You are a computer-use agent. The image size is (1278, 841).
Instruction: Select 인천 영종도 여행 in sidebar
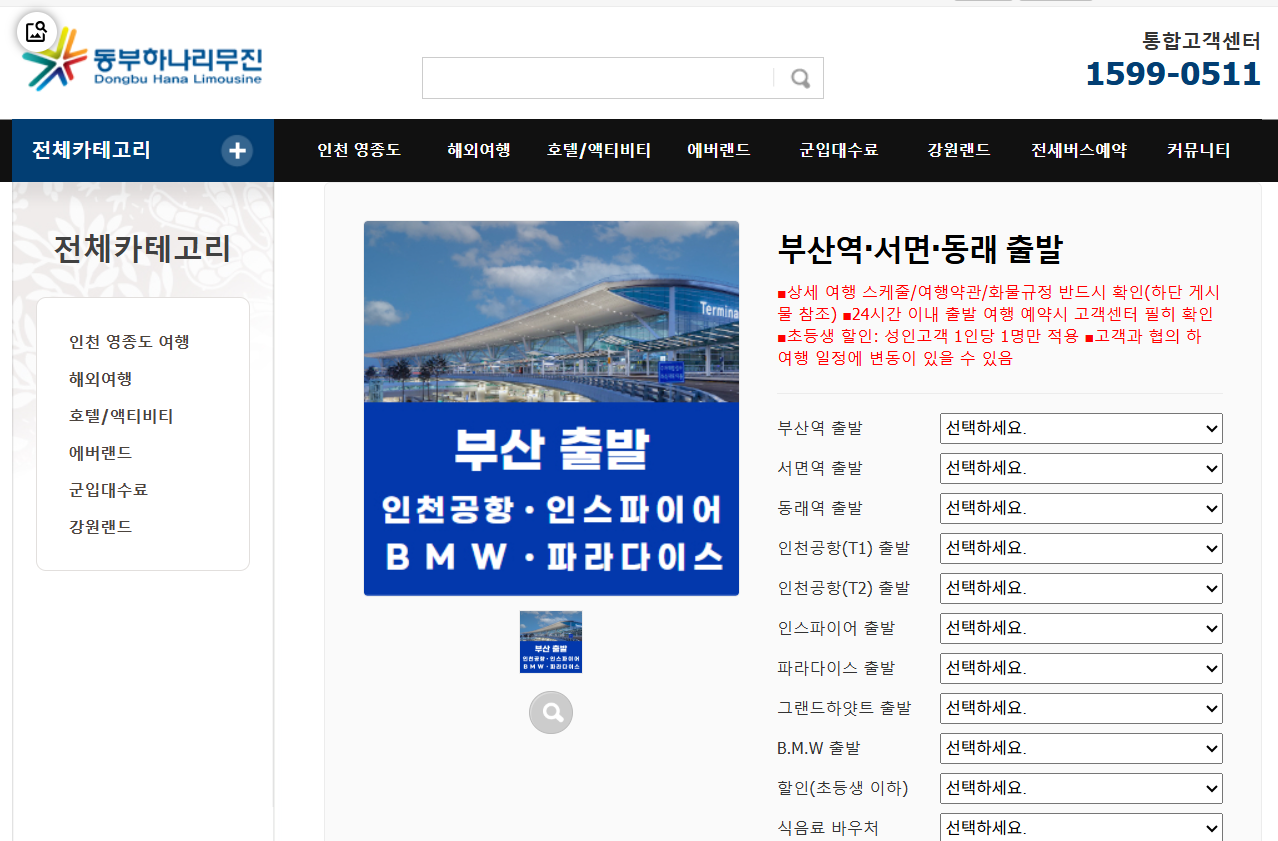coord(129,342)
